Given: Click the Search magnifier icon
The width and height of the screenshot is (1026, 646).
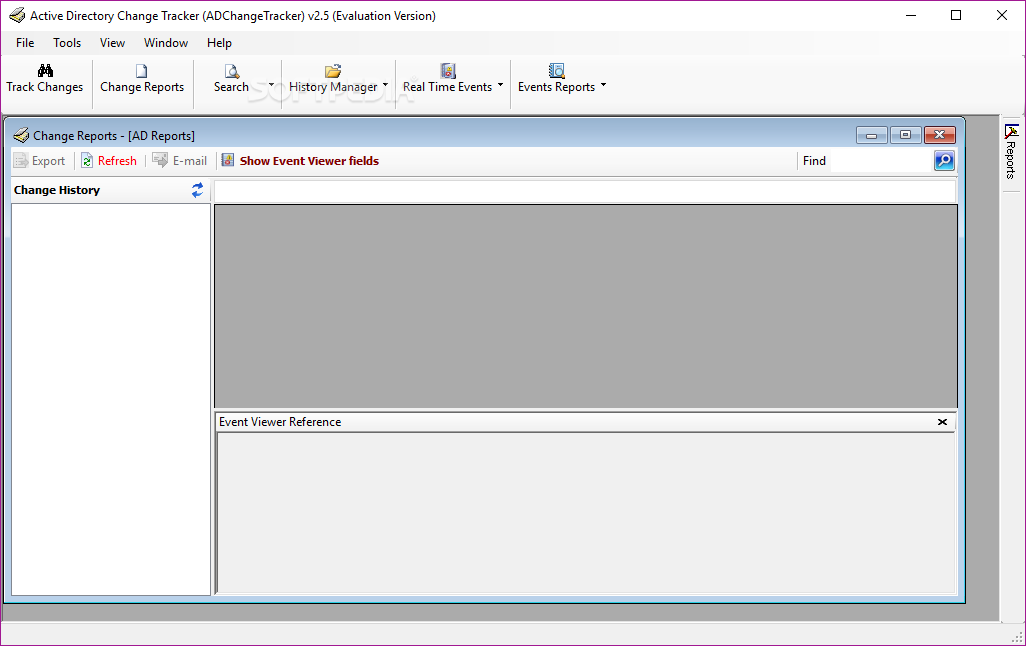Looking at the screenshot, I should (x=232, y=71).
